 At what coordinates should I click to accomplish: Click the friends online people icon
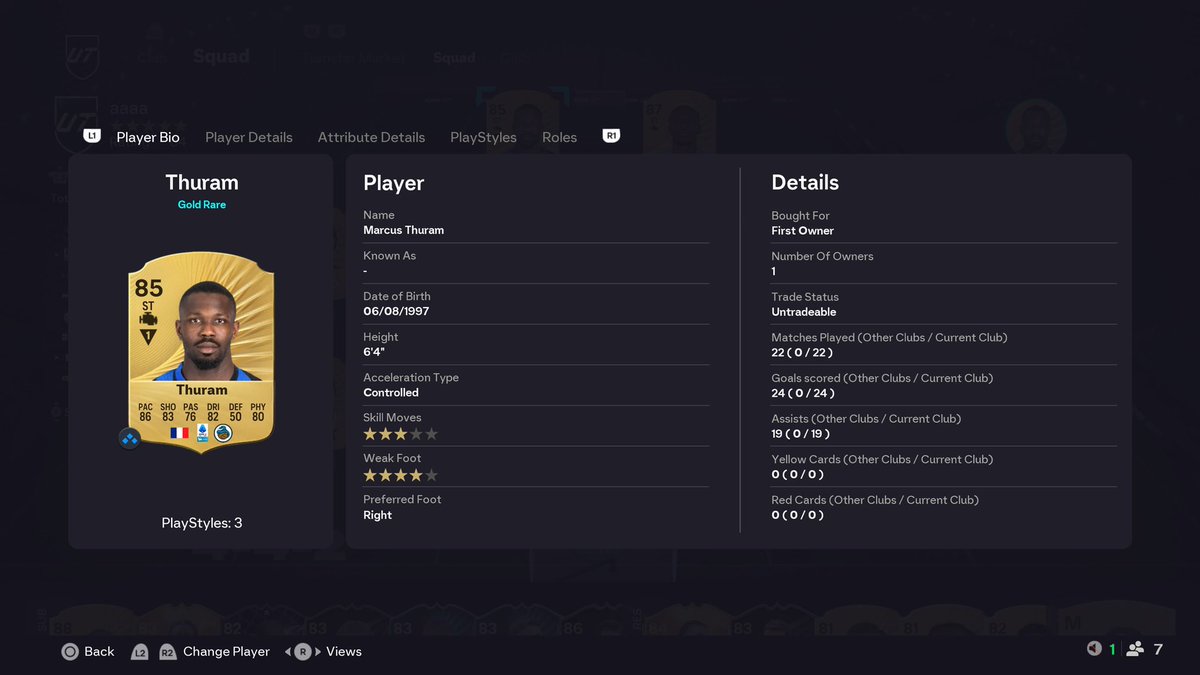[1135, 649]
